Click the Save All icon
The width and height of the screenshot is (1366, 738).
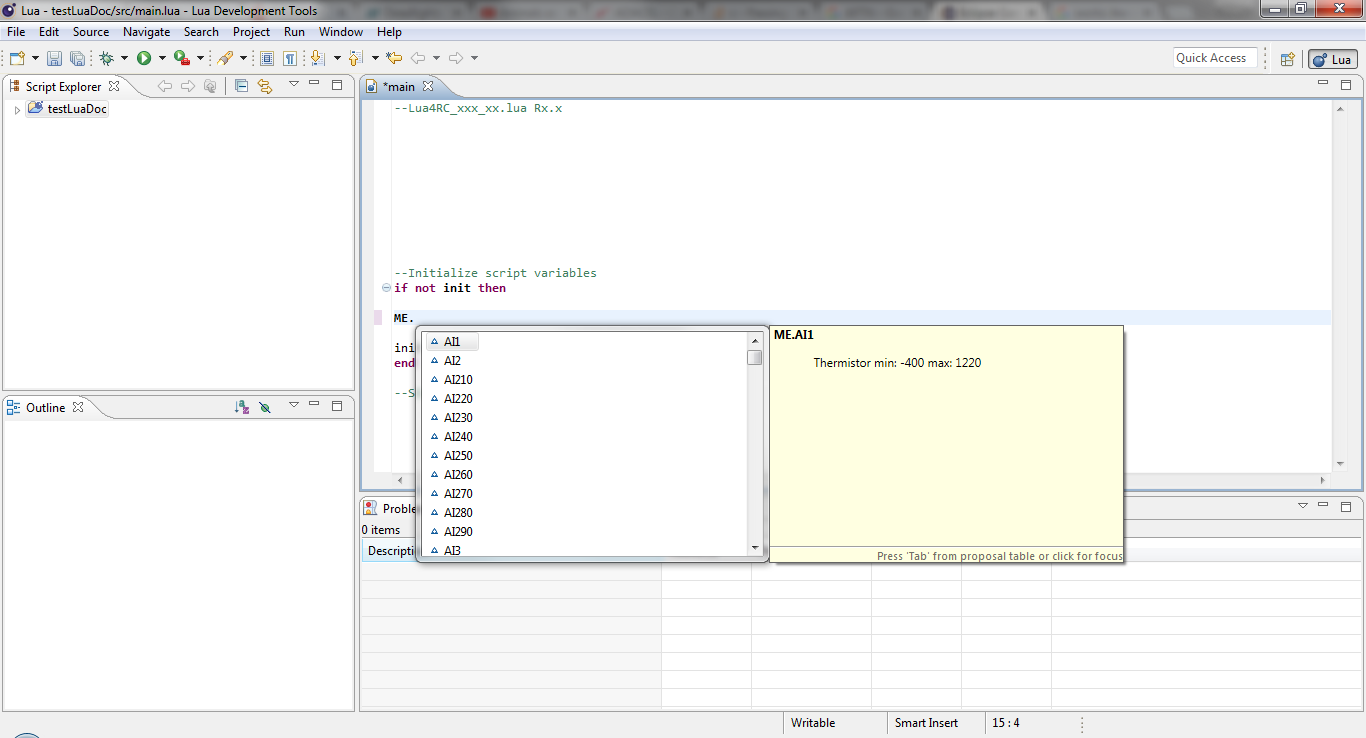[x=76, y=58]
